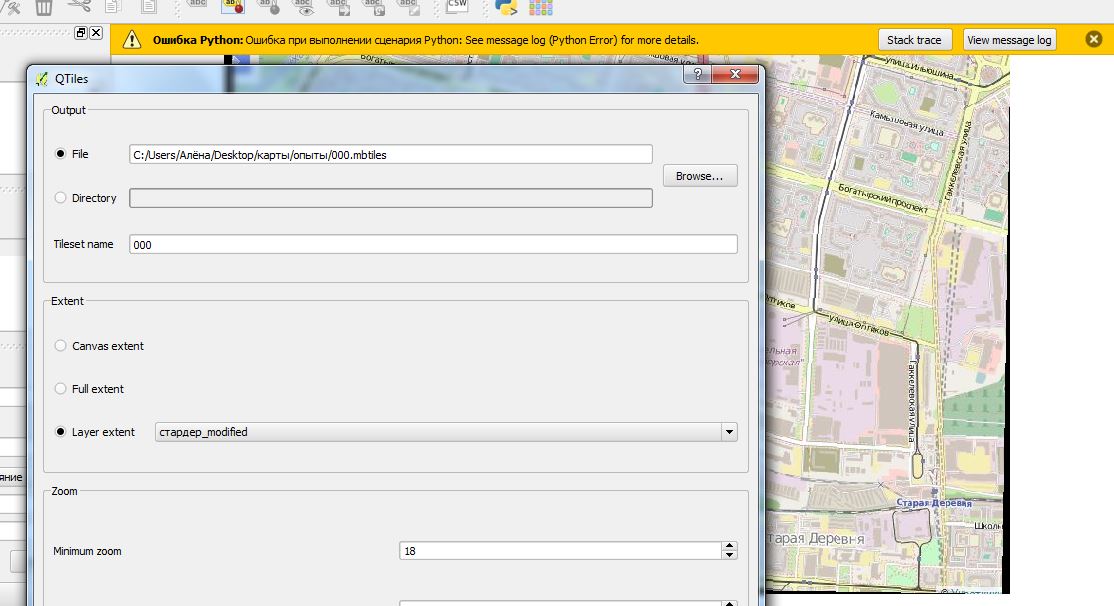Choose the Full extent option

61,389
